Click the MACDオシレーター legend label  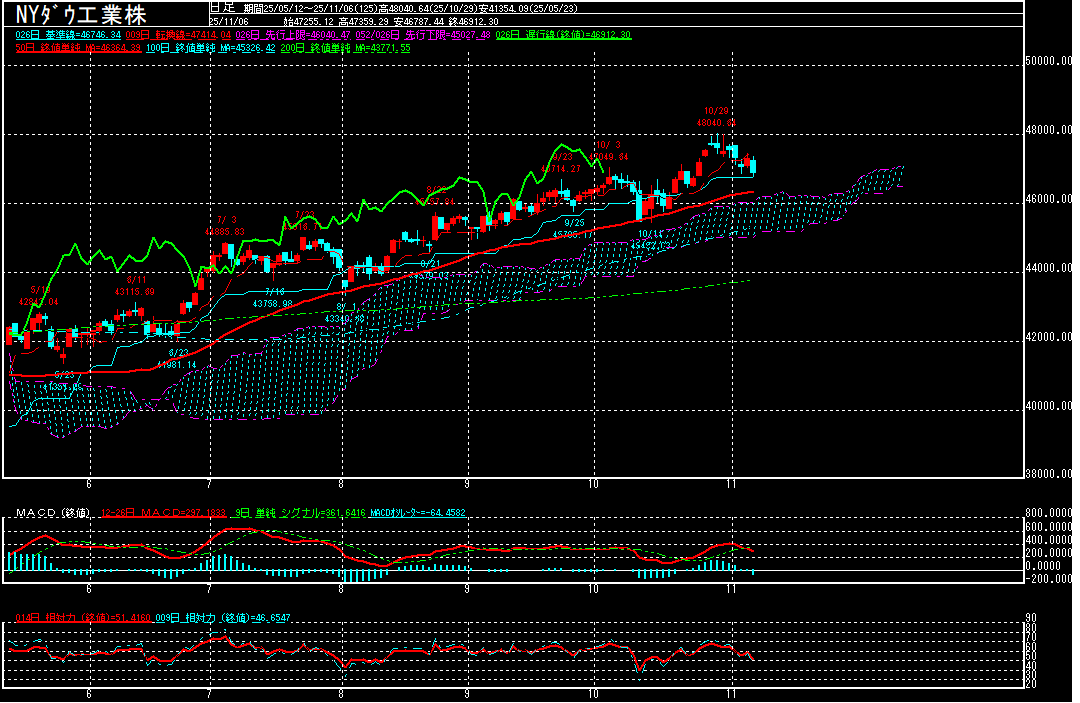pyautogui.click(x=418, y=513)
